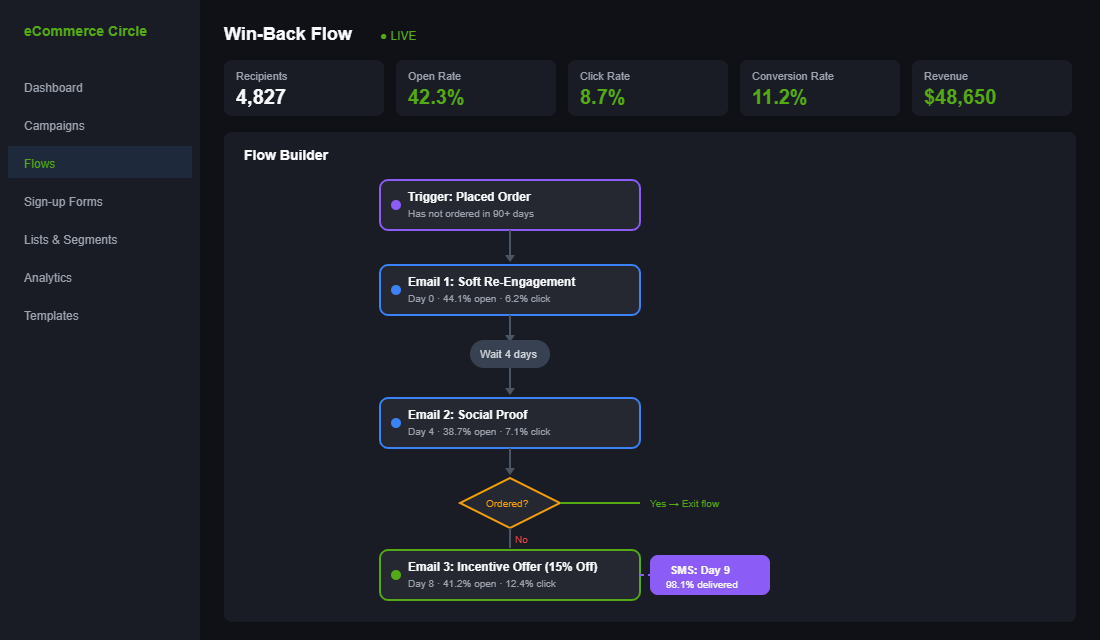Select the Conversion Rate 11.2% card
Screen dimensions: 1100x640
coord(819,88)
